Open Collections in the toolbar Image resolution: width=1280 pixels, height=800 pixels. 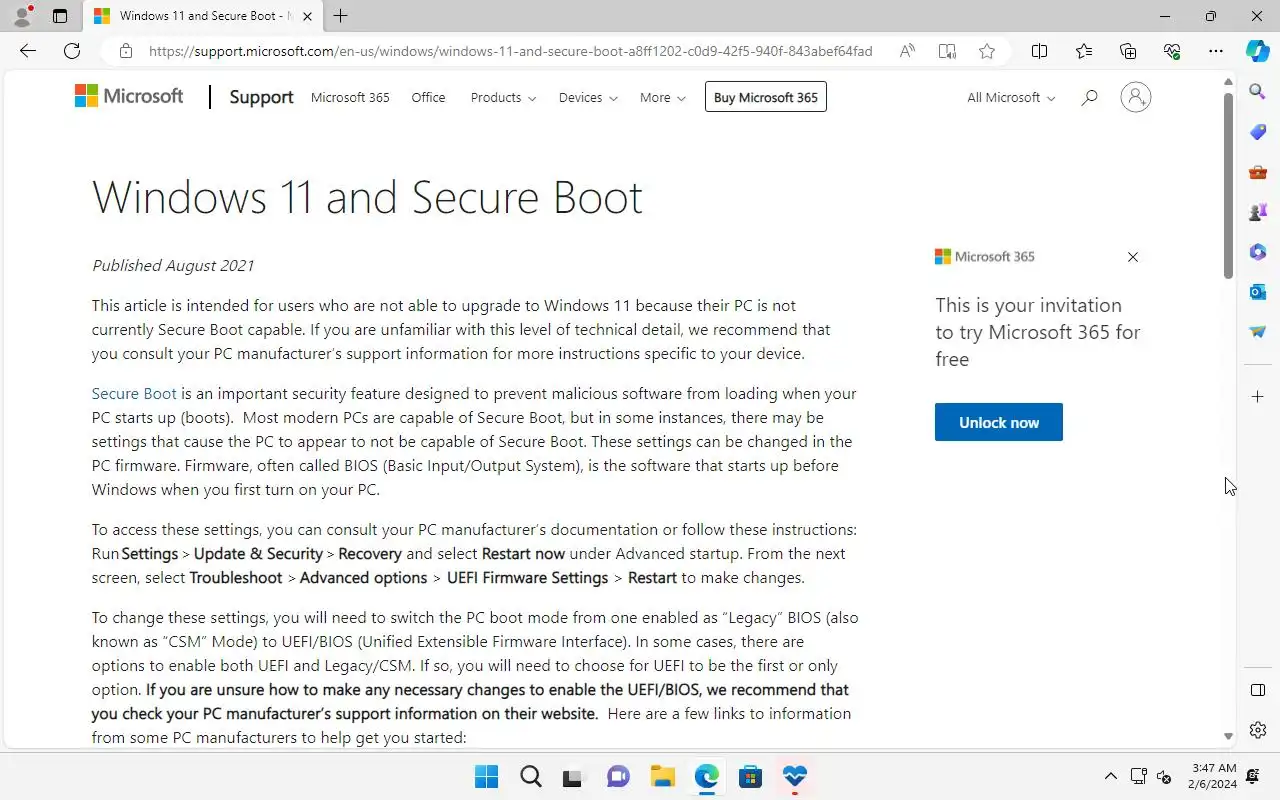1128,51
